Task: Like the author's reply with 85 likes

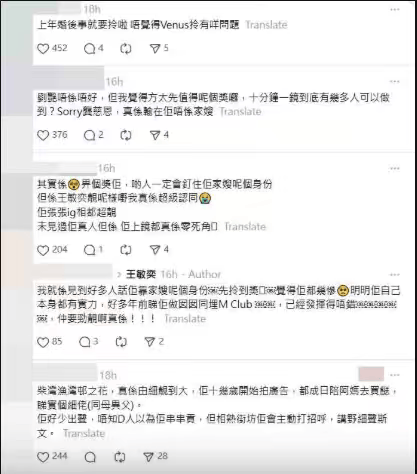Action: 43,342
